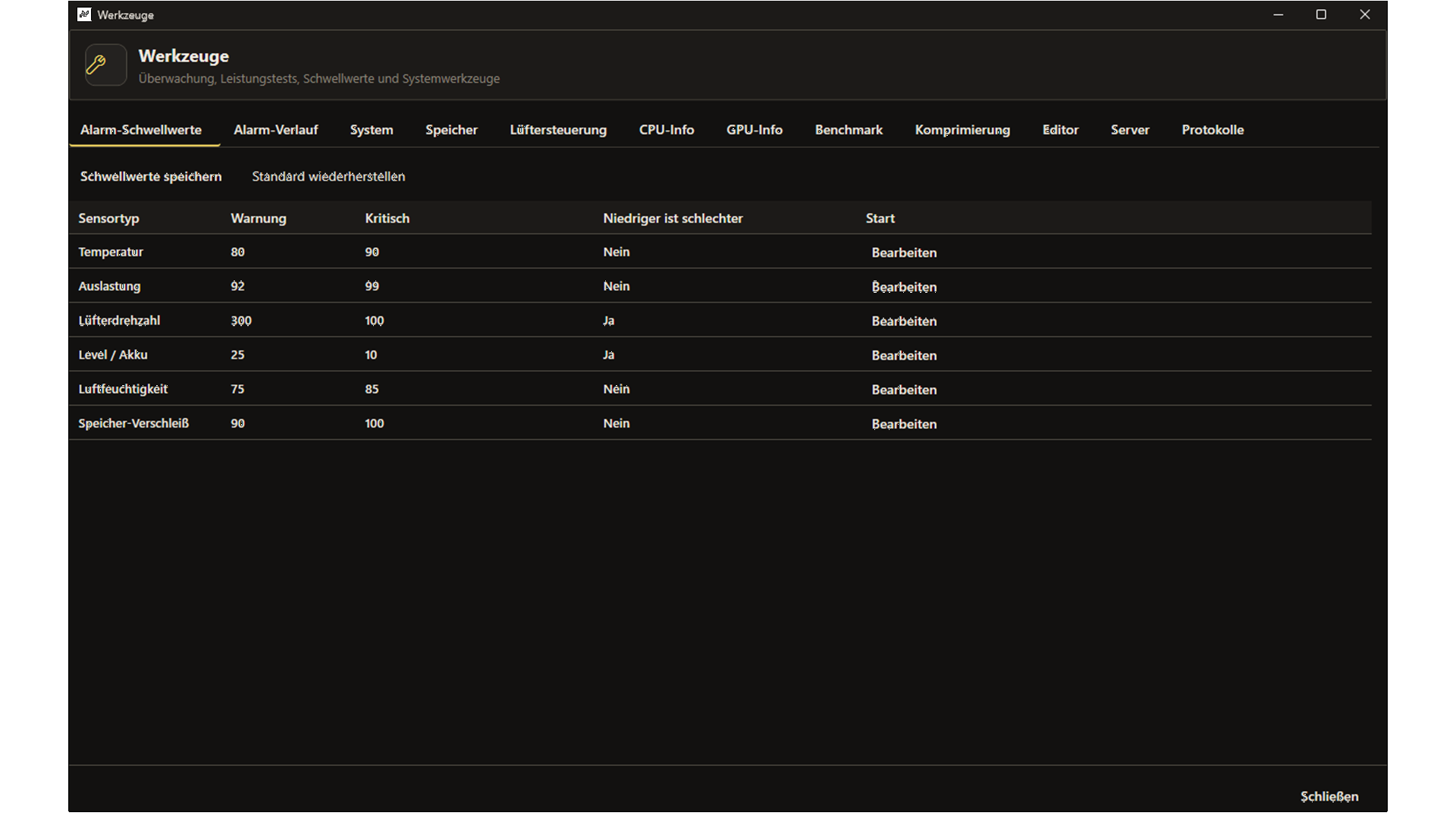
Task: Click the Warnung column header
Action: 259,218
